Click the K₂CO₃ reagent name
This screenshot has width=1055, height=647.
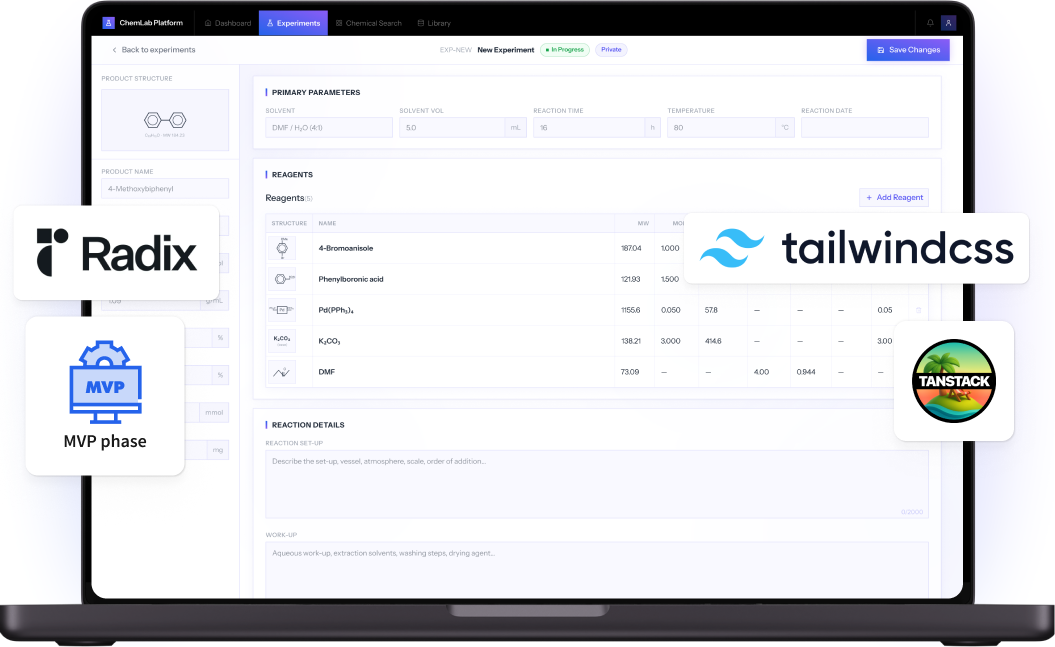[x=329, y=341]
